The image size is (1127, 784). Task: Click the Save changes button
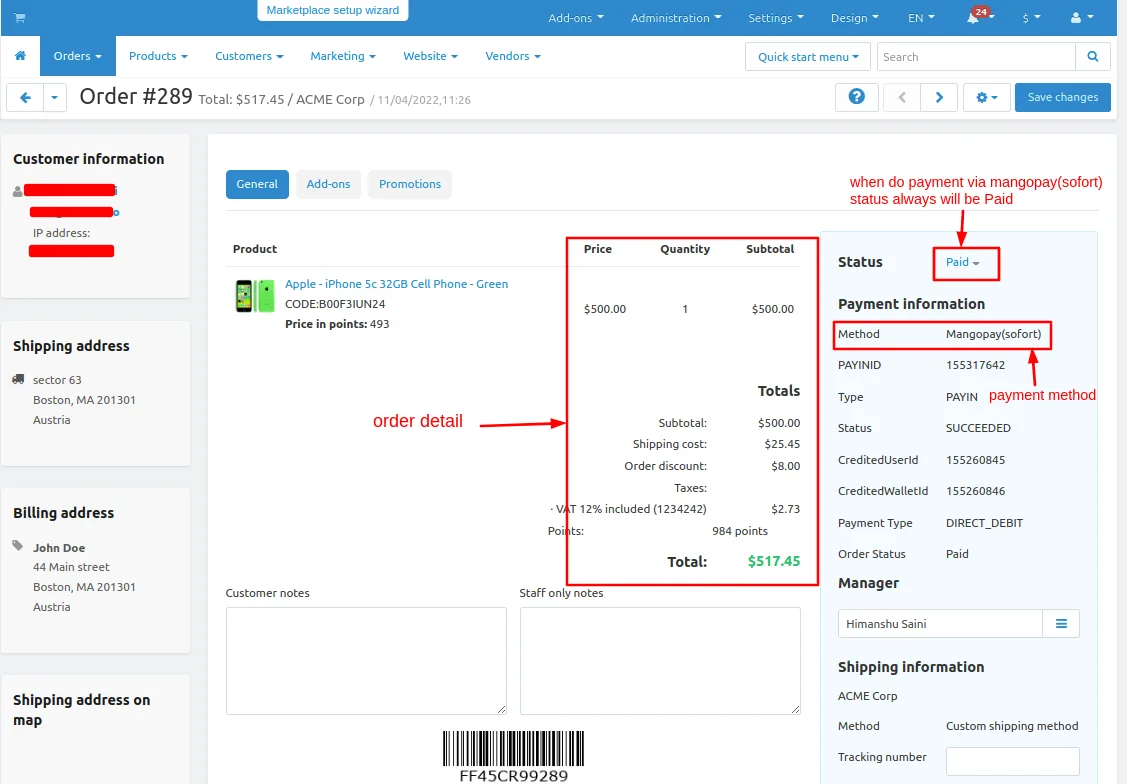click(1062, 97)
